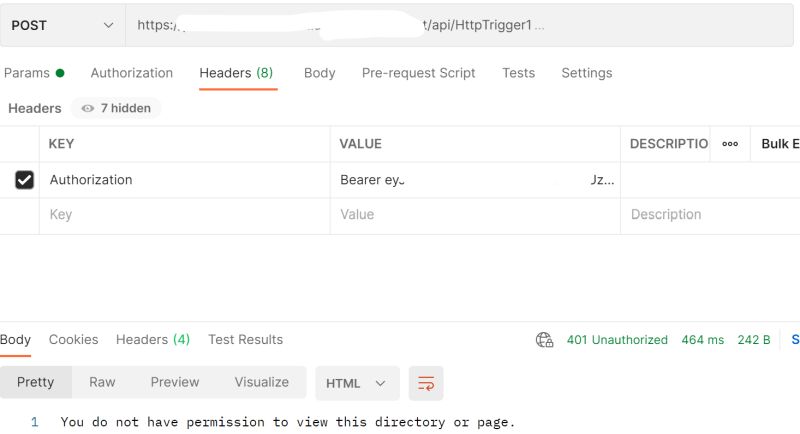Switch to the Params tab

click(x=34, y=73)
